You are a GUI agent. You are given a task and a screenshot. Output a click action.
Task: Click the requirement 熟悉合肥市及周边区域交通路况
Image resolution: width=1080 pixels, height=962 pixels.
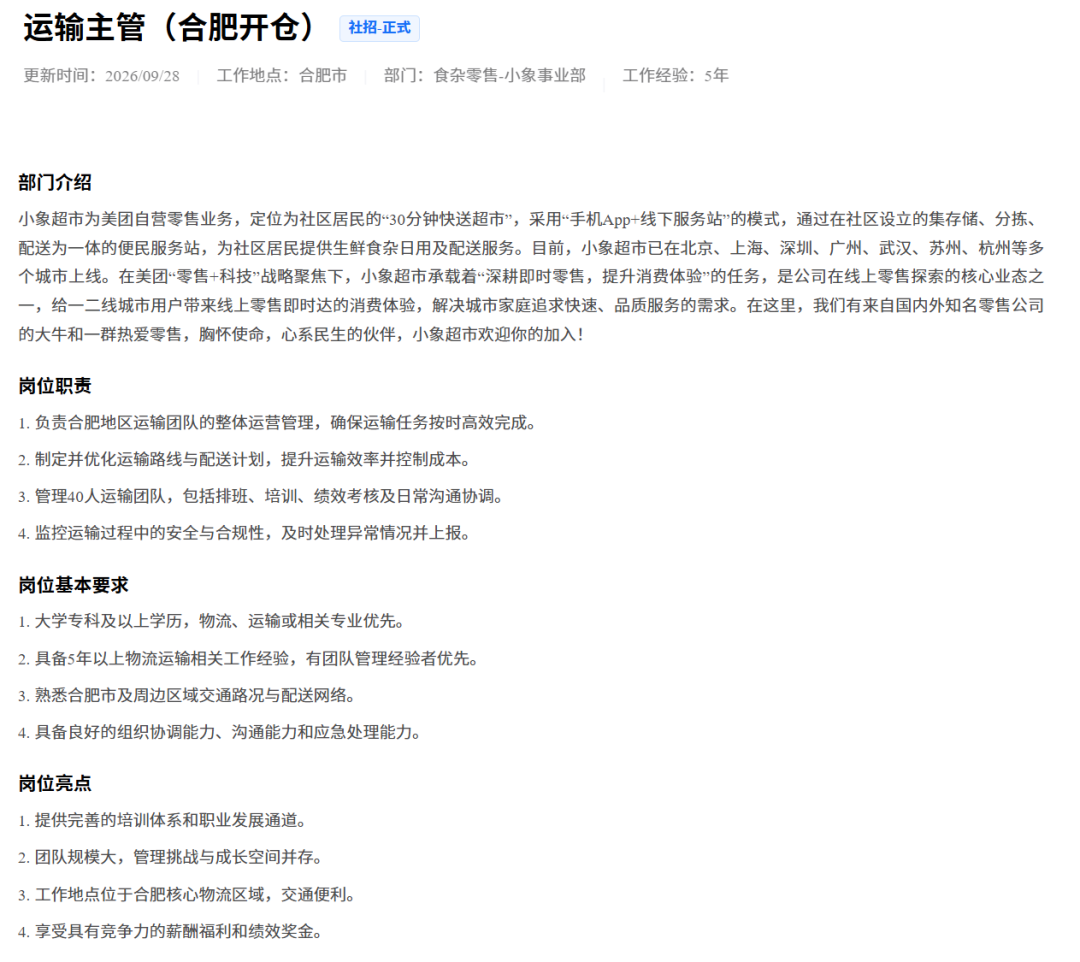coord(187,696)
